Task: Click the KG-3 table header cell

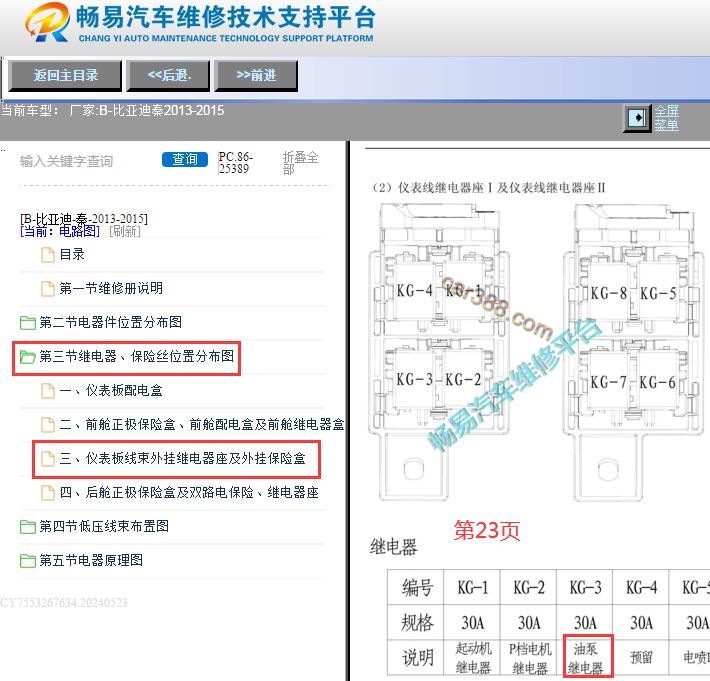Action: coord(585,588)
